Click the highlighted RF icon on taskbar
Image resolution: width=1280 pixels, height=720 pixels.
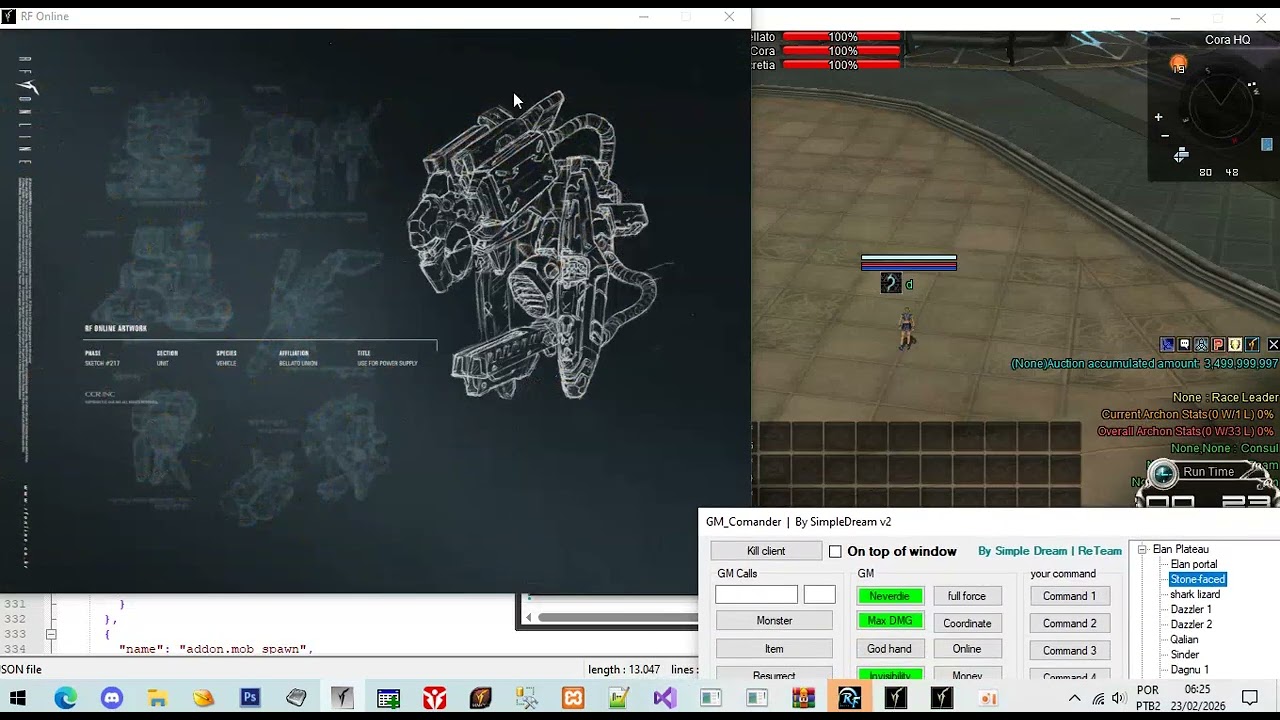[849, 698]
